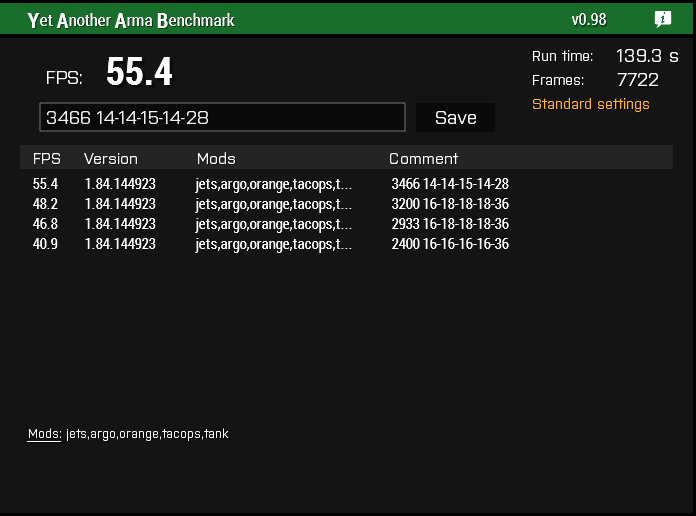Click comment '3200 16-18-18-18-36'
Viewport: 696px width, 516px height.
[x=450, y=204]
